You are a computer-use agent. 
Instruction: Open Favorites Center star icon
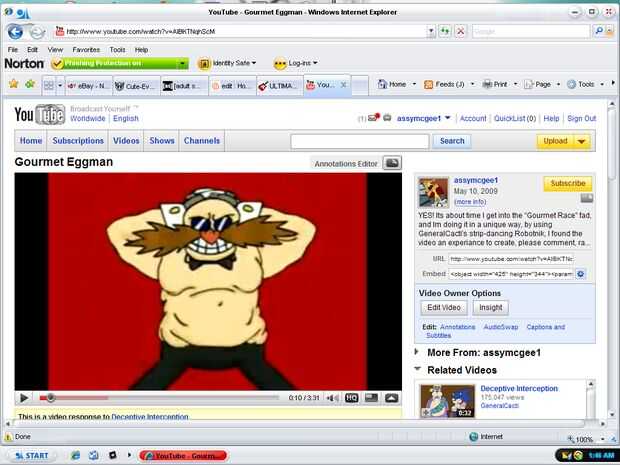(14, 84)
